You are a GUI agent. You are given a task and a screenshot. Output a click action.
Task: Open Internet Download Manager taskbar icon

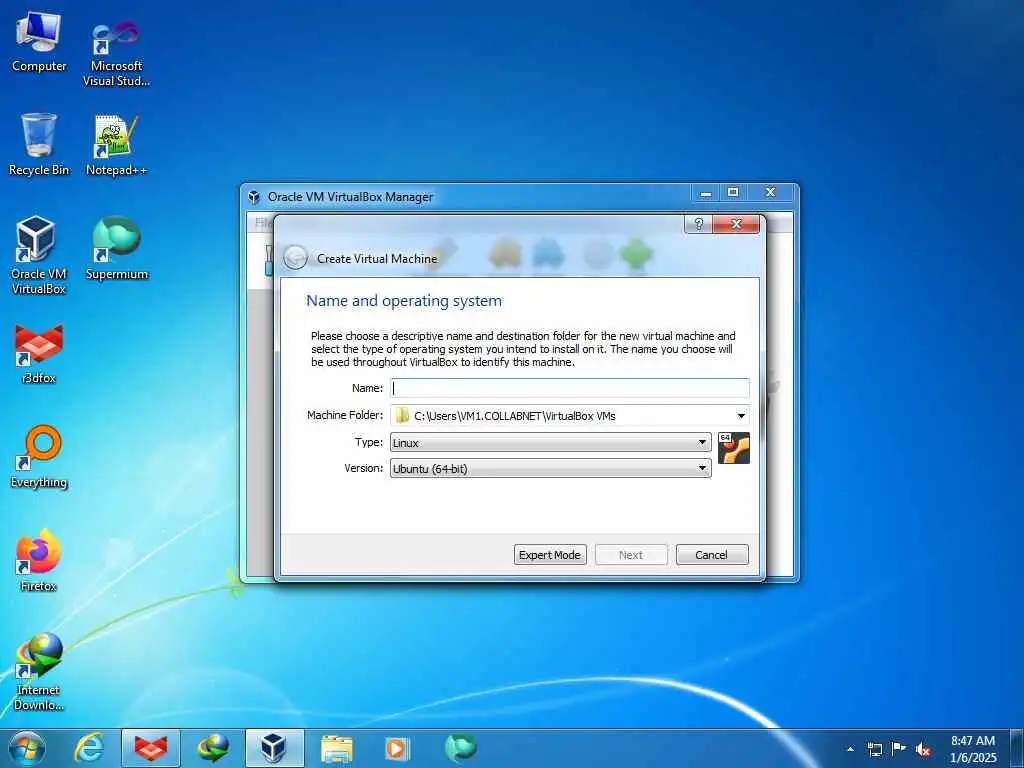[213, 748]
